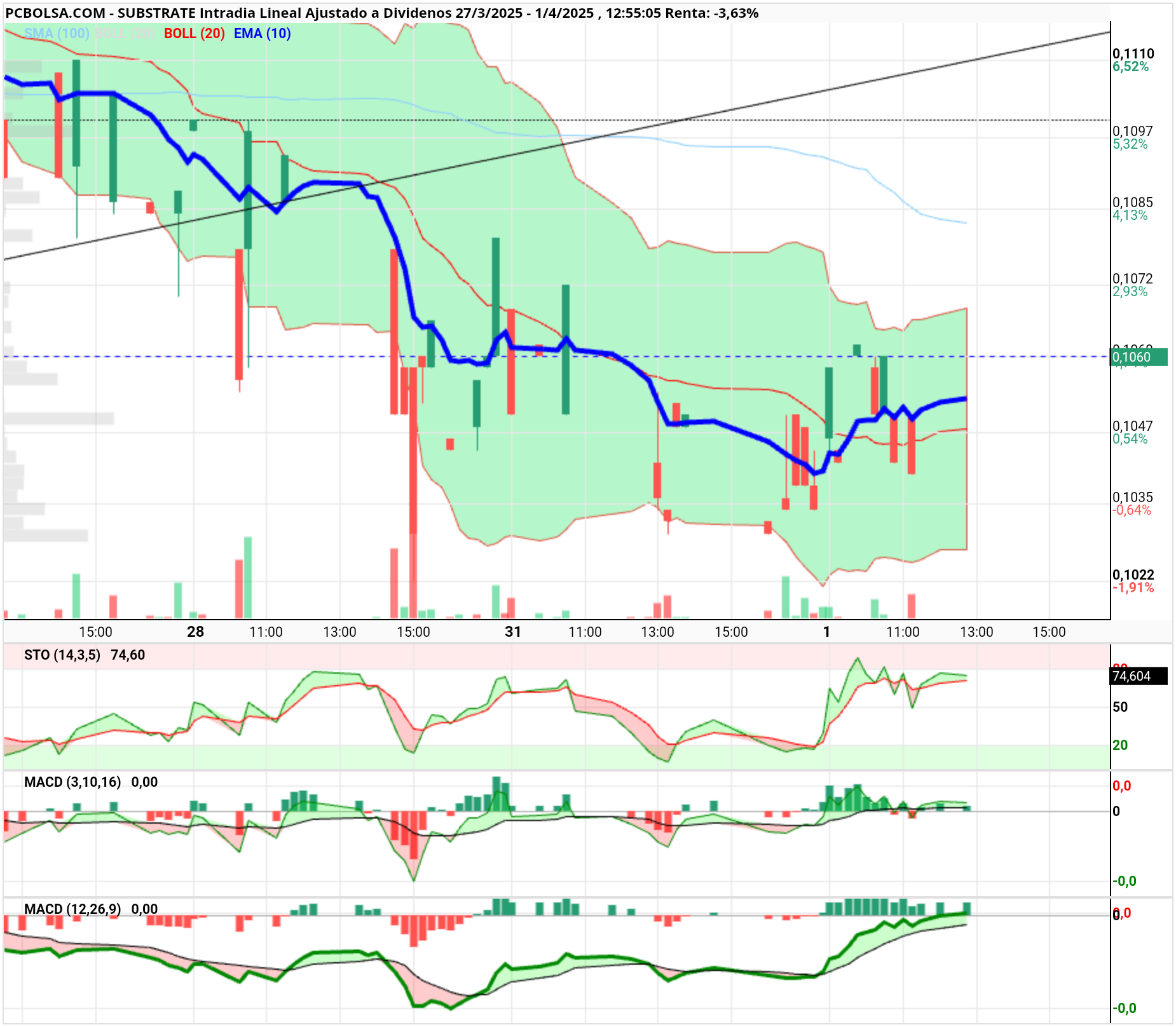Select the 4,13% percentage label
The height and width of the screenshot is (1027, 1176).
1130,215
